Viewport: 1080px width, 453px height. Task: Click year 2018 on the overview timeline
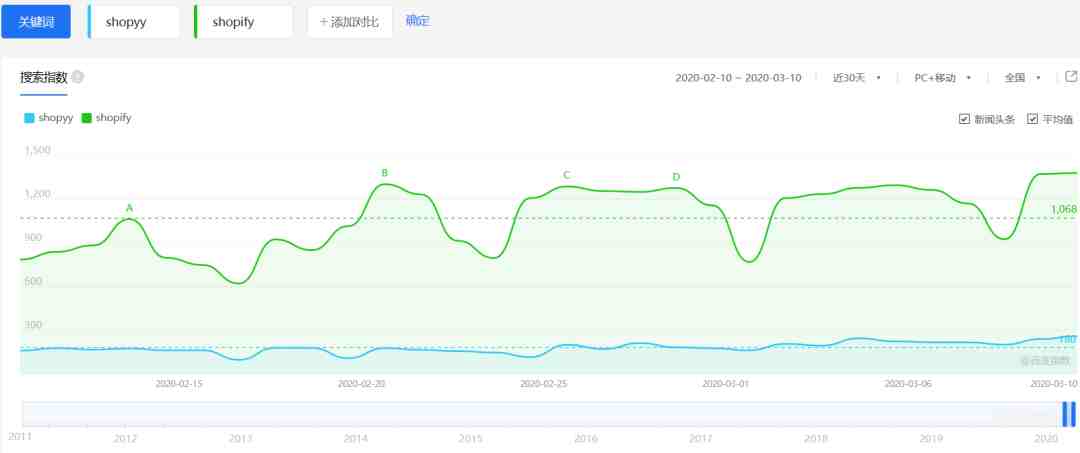pyautogui.click(x=816, y=439)
